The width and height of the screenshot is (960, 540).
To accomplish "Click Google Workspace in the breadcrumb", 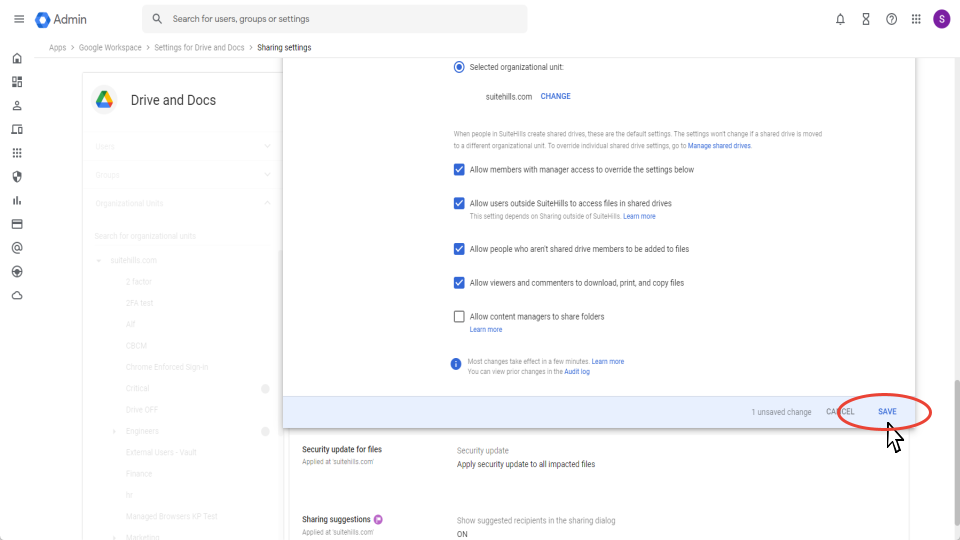I will (110, 48).
